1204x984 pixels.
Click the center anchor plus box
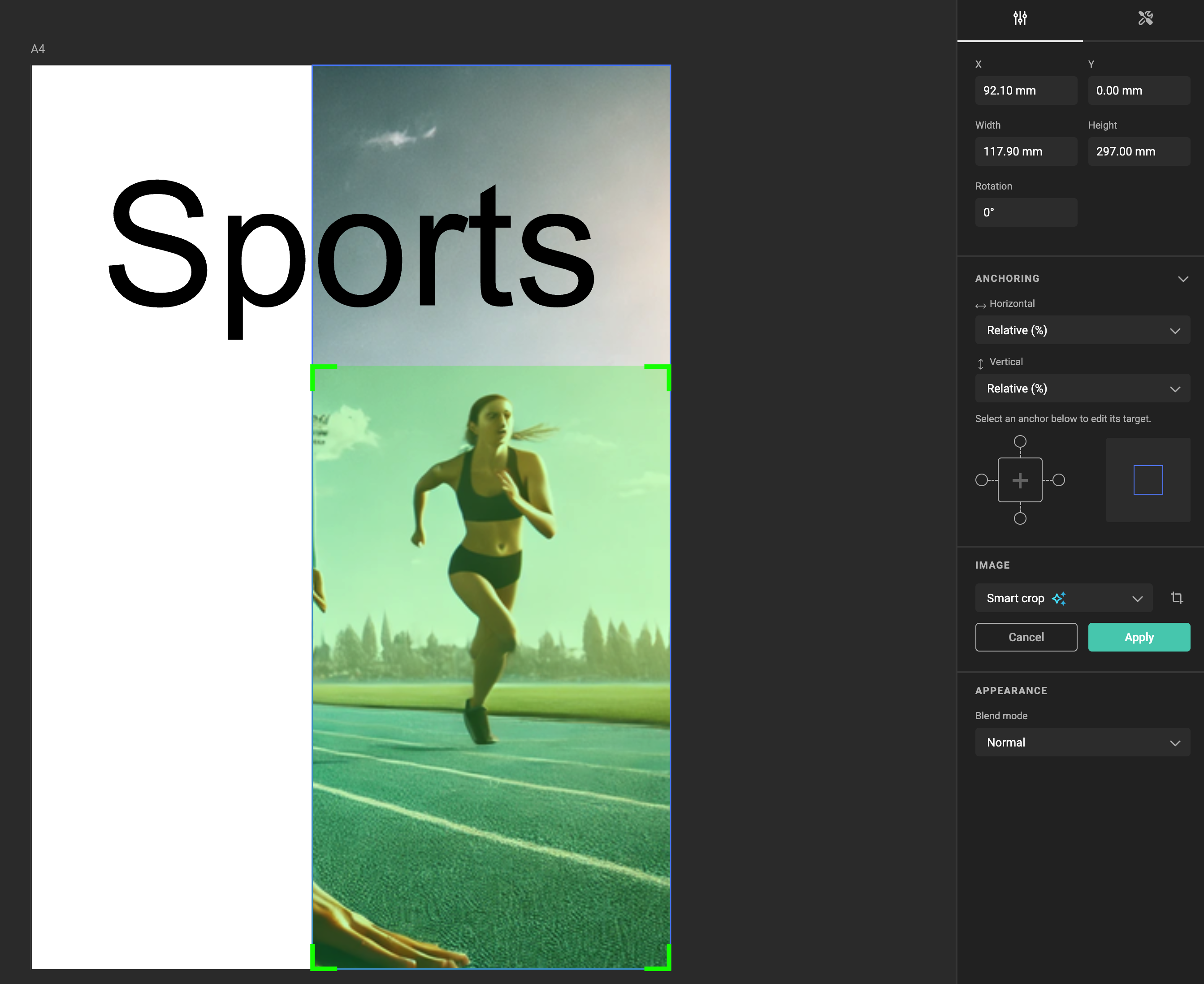click(1020, 480)
